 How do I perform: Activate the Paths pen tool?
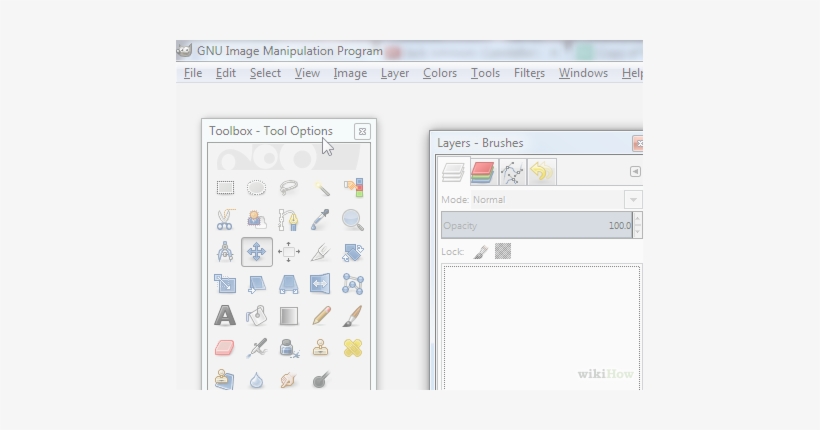pyautogui.click(x=289, y=220)
